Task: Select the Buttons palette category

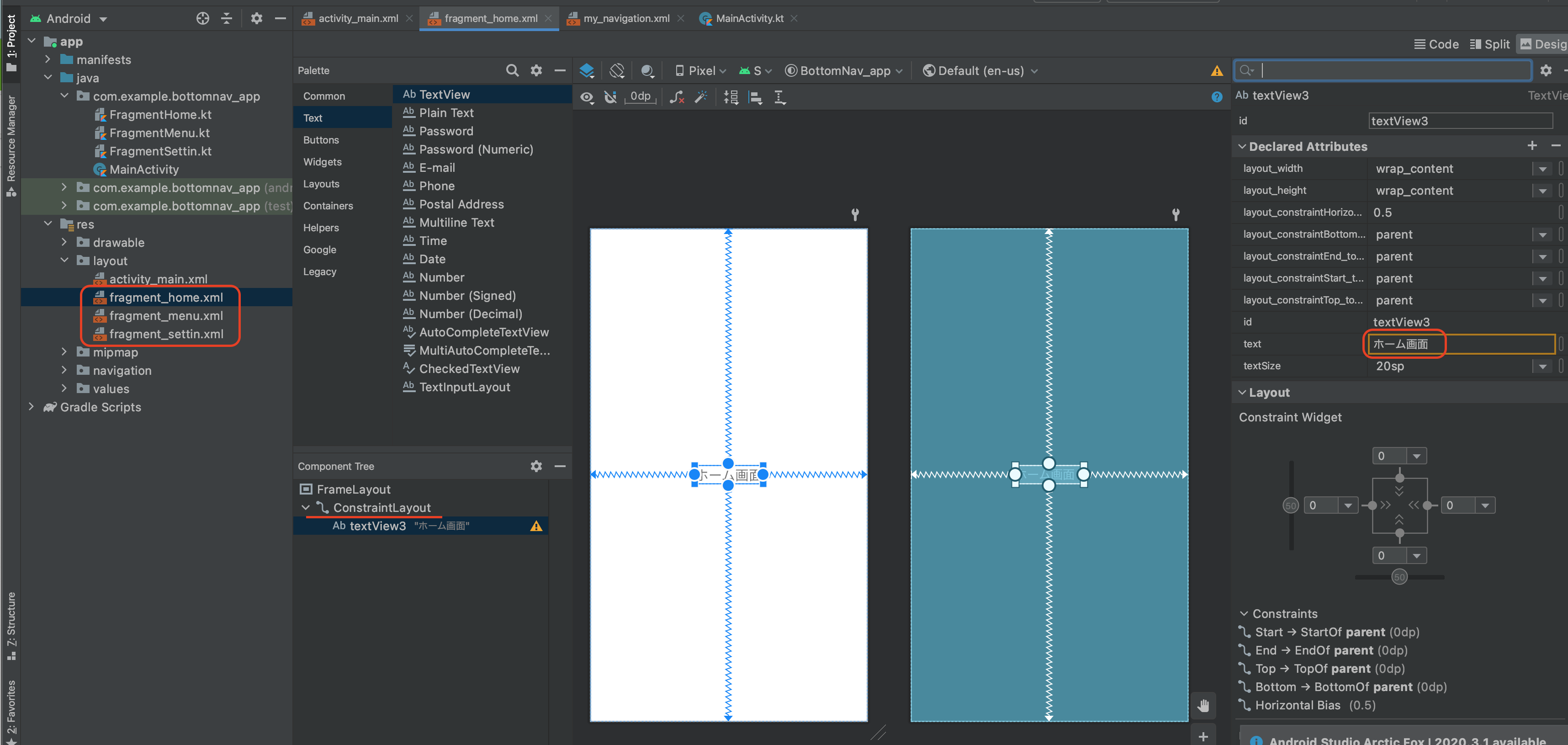Action: [321, 139]
